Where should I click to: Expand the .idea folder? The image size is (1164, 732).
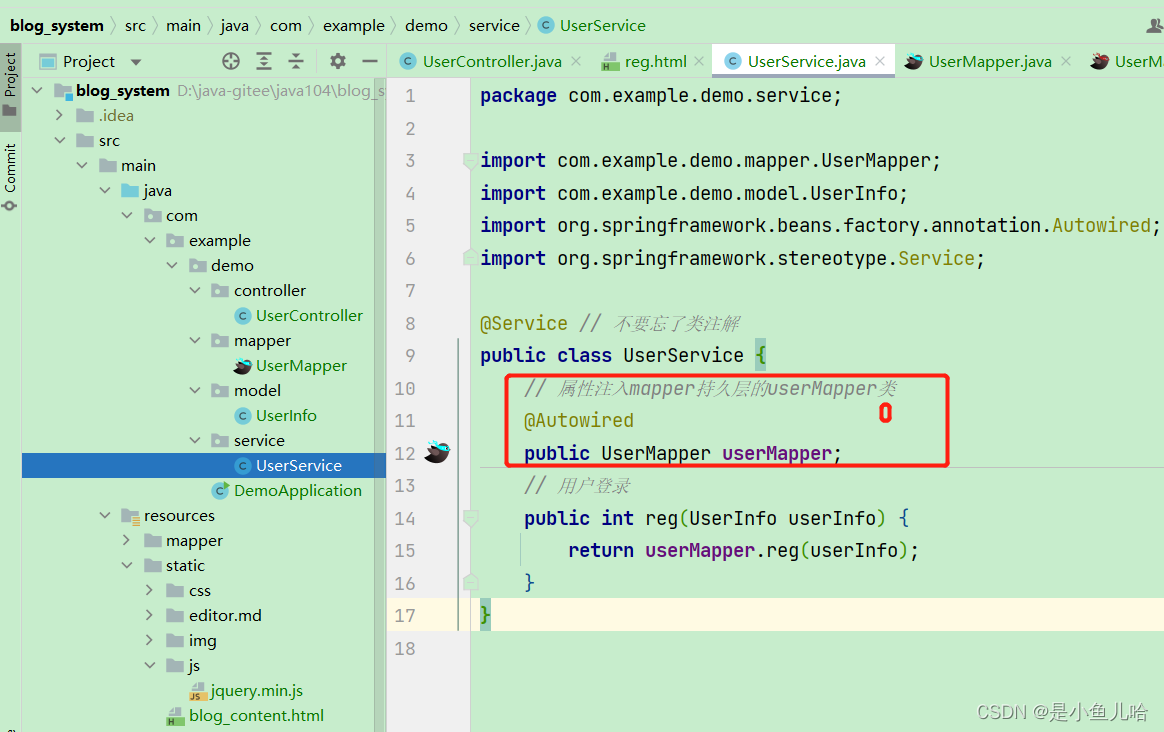point(59,115)
